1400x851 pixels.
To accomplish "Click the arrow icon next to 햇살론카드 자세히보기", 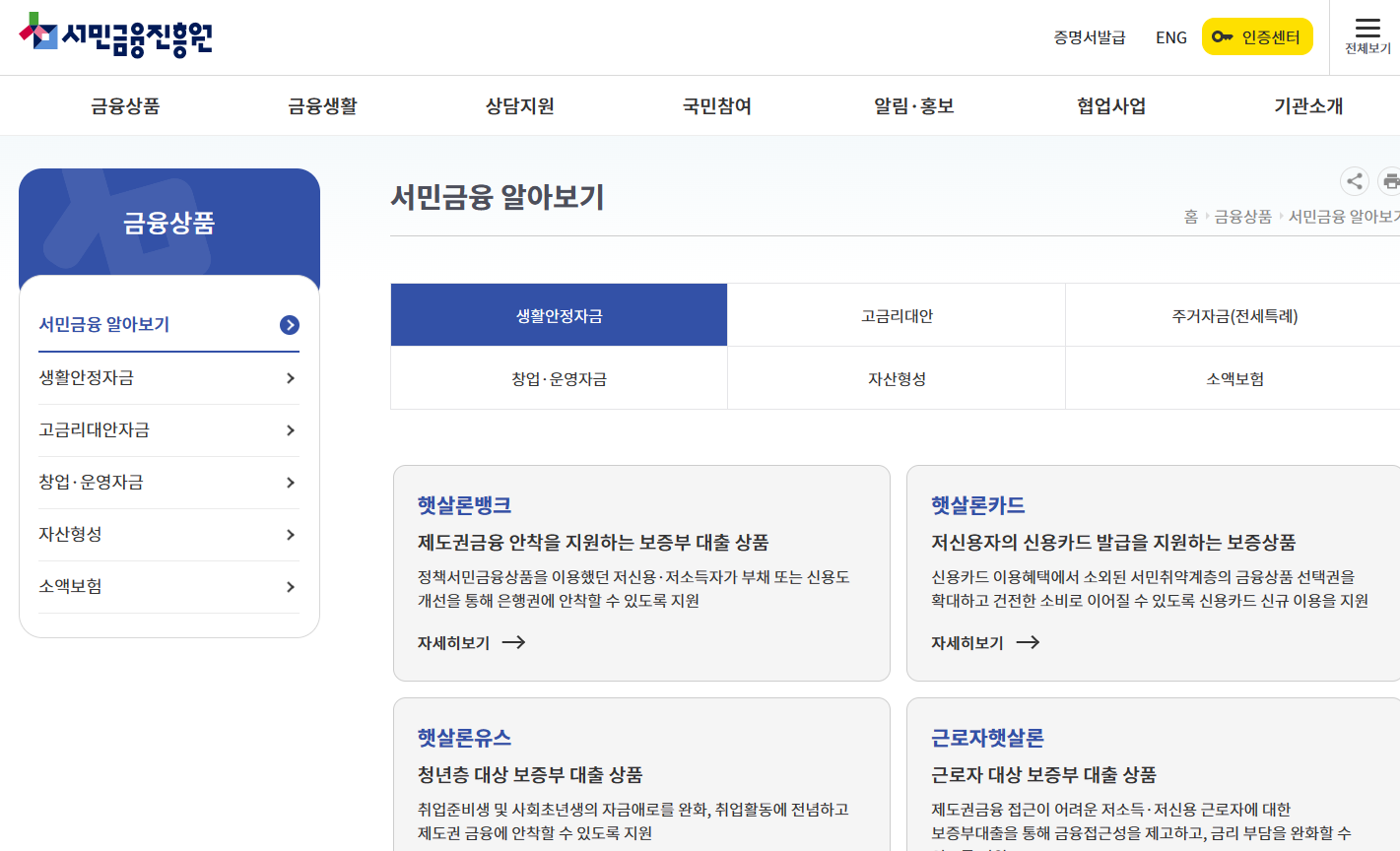I will tap(1029, 642).
